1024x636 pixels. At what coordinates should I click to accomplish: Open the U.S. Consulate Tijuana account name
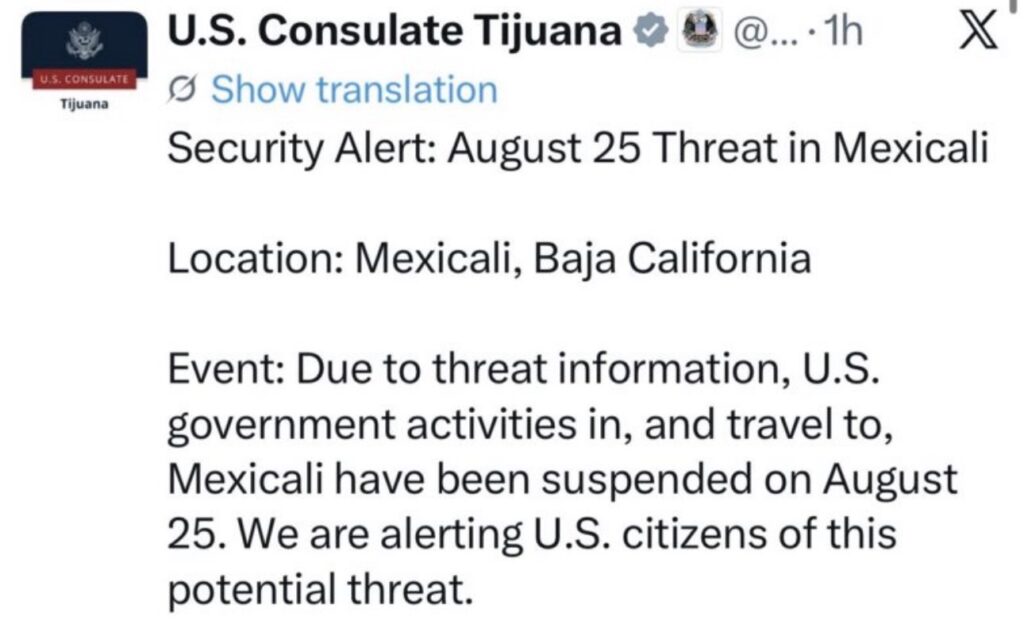[x=394, y=31]
